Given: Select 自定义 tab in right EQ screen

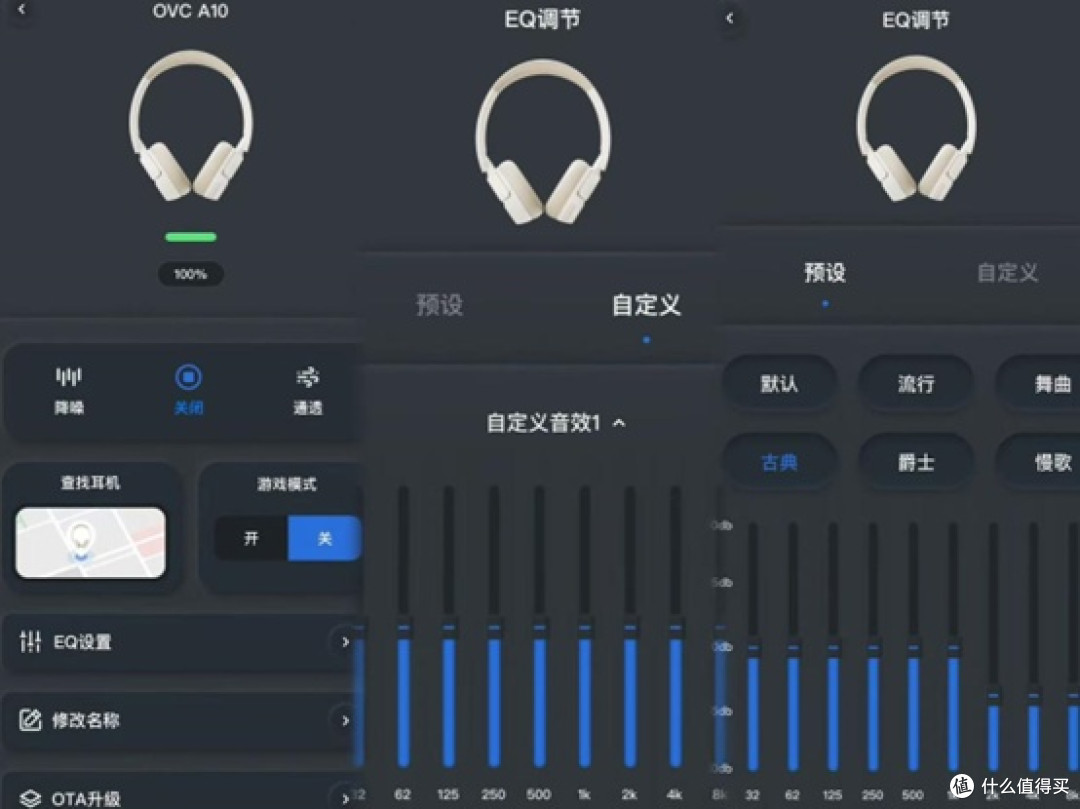Looking at the screenshot, I should click(x=1007, y=273).
